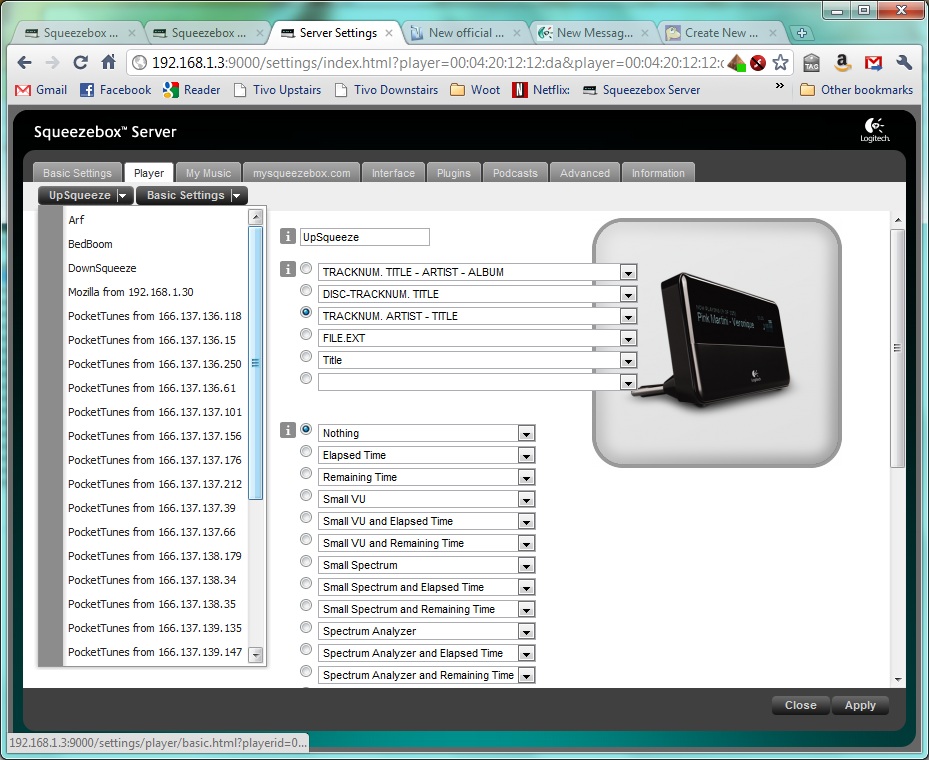
Task: Switch to the Plugins tab
Action: click(453, 173)
